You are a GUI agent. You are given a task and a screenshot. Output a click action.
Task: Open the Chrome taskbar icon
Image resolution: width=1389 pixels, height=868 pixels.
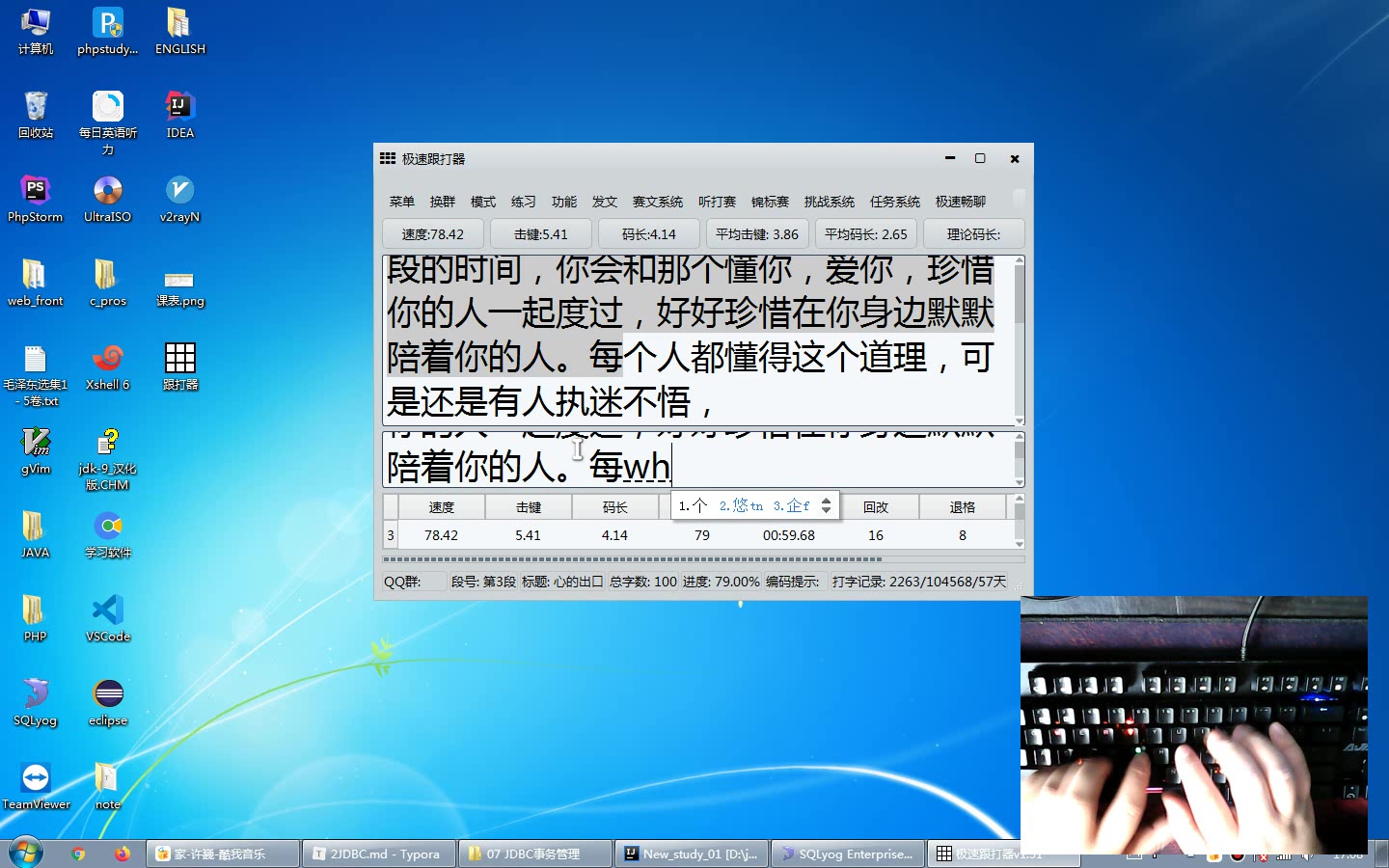point(78,854)
